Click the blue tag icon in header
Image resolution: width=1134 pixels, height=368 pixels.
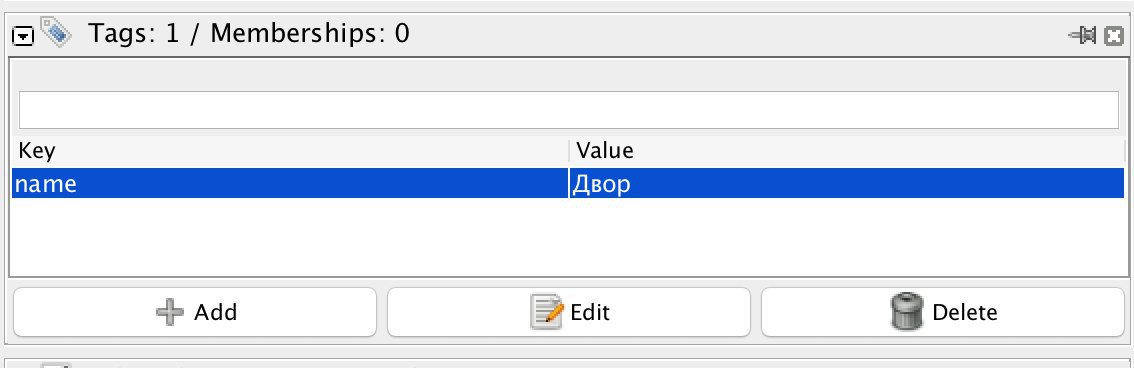click(x=56, y=33)
